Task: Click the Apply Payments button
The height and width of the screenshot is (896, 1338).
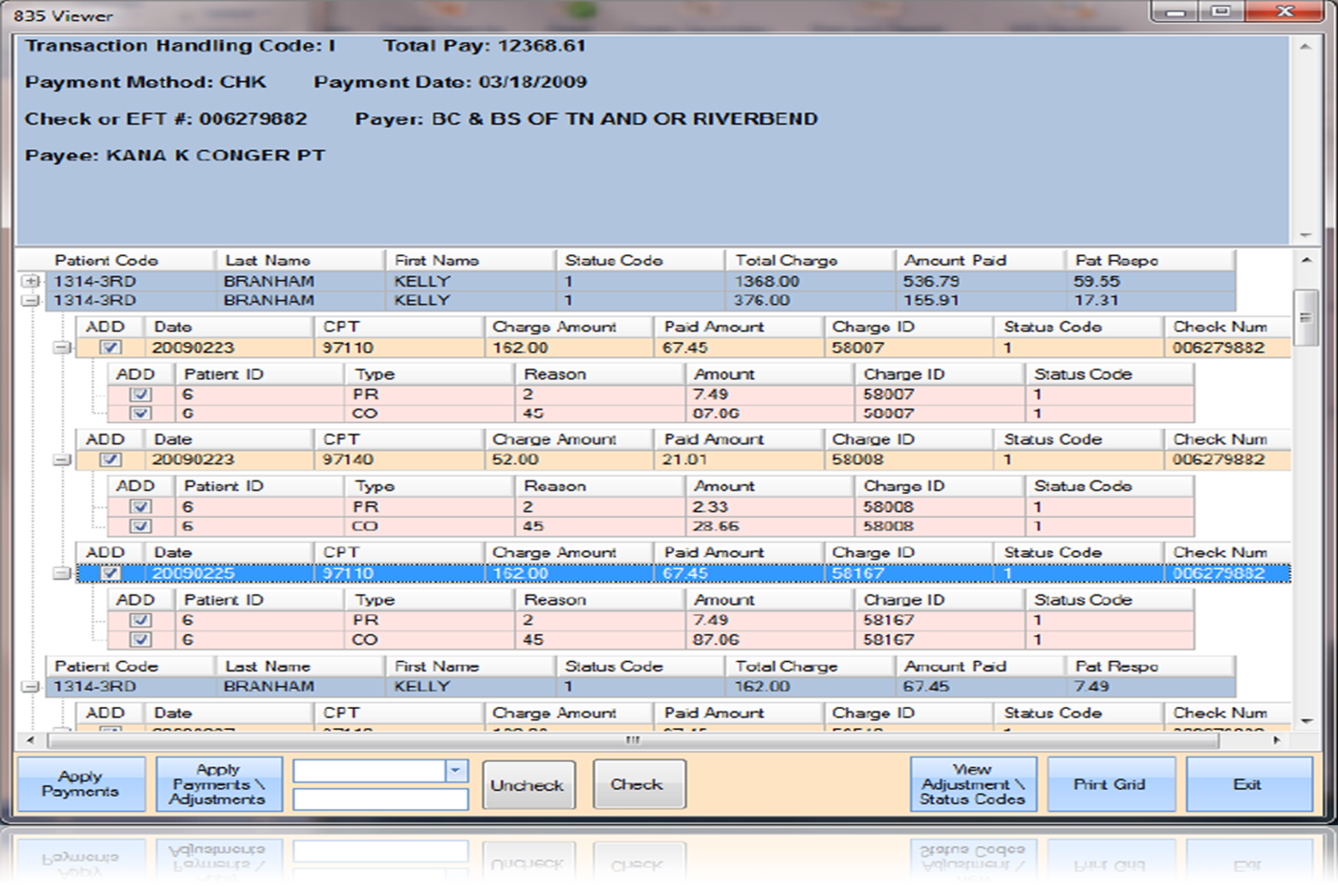Action: point(81,784)
